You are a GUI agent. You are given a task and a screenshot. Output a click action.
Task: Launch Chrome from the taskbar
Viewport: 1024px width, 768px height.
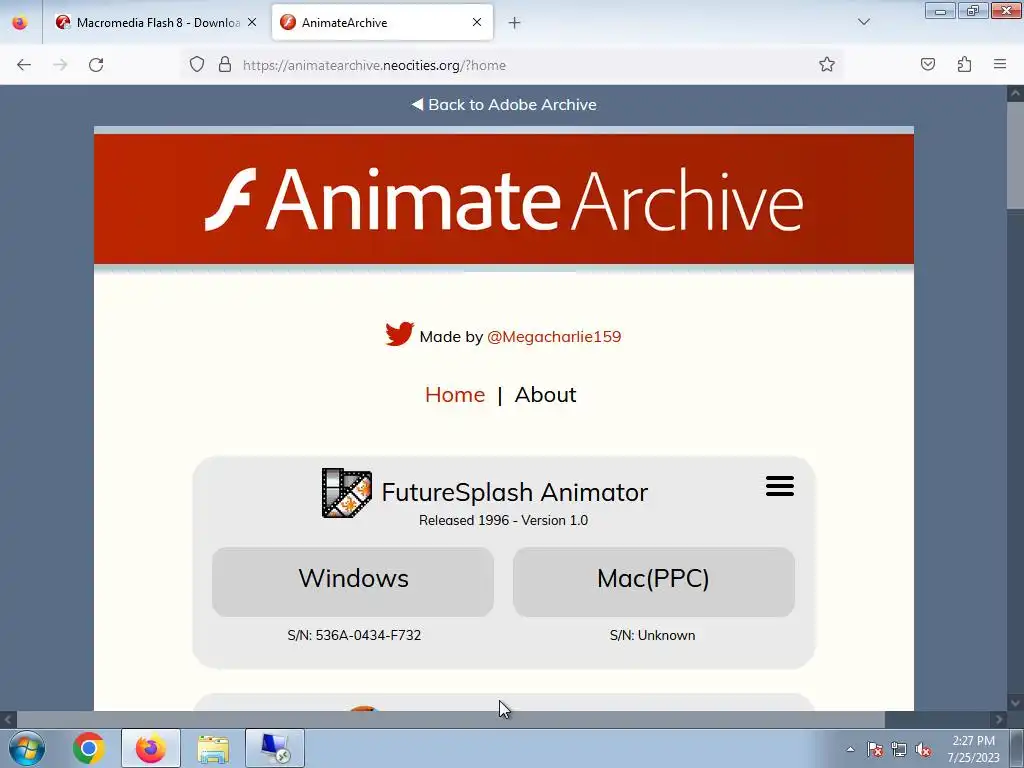coord(89,748)
